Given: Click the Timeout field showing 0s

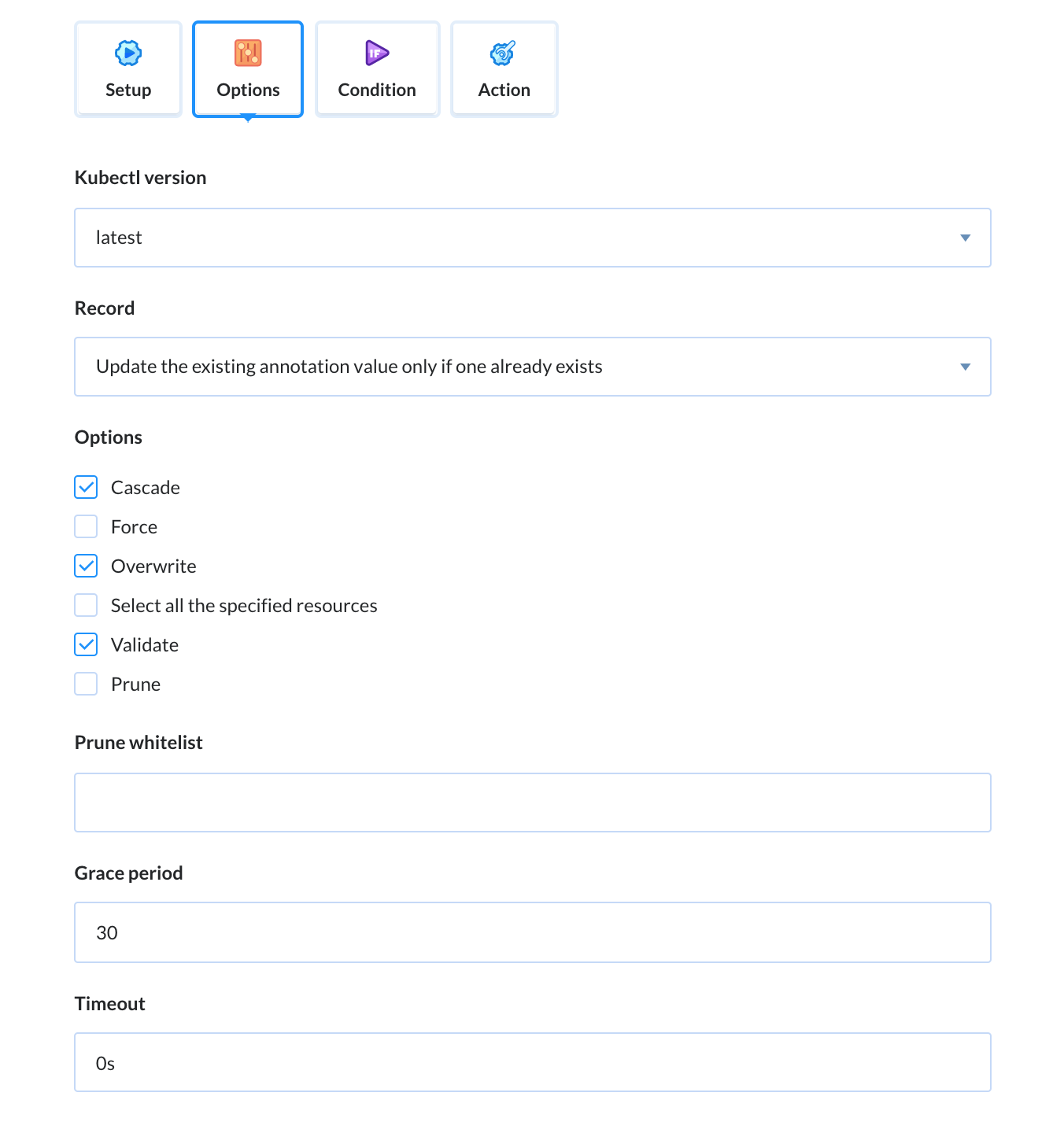Looking at the screenshot, I should (533, 1062).
